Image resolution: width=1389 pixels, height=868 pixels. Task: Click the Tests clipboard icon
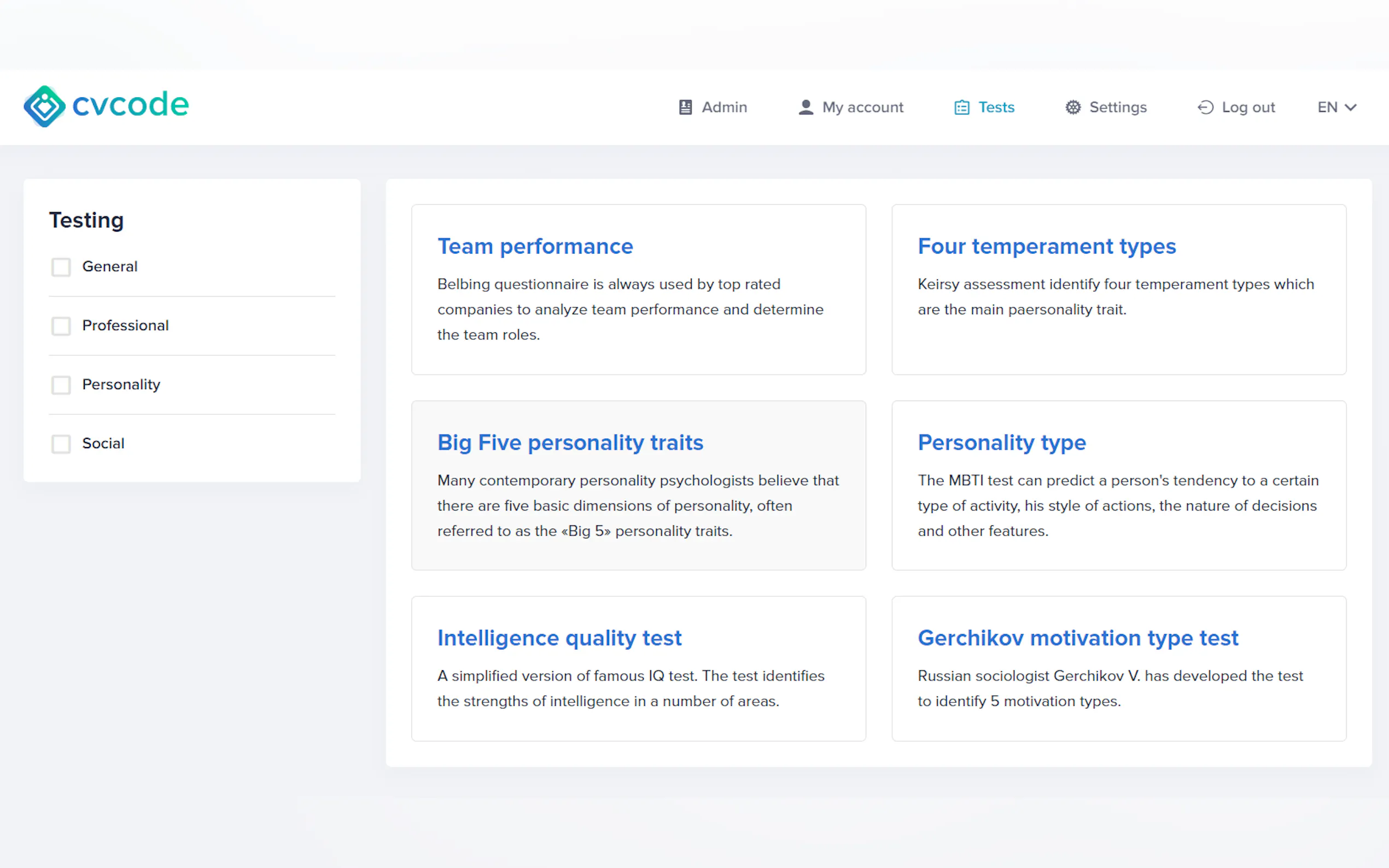coord(962,107)
